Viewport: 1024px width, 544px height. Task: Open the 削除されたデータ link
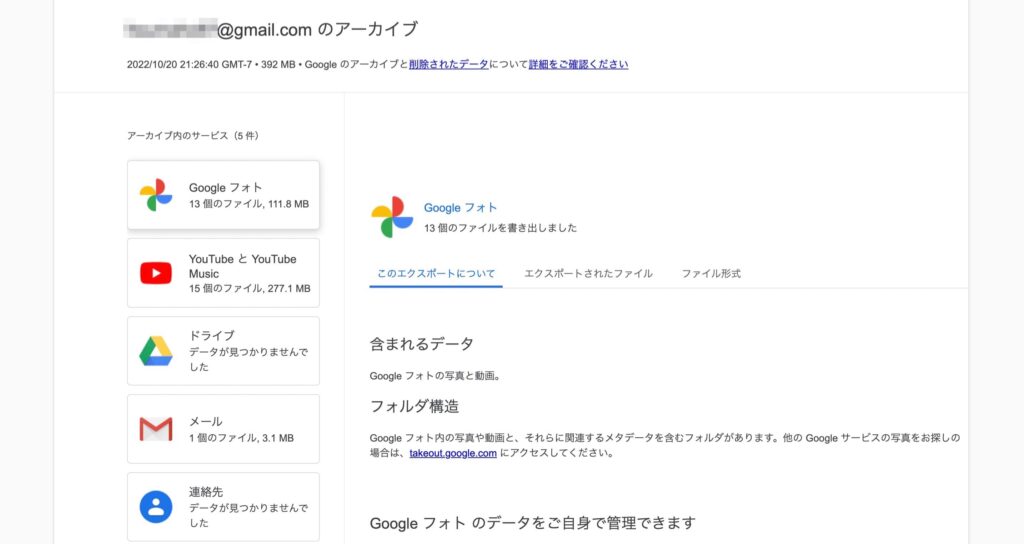(449, 64)
